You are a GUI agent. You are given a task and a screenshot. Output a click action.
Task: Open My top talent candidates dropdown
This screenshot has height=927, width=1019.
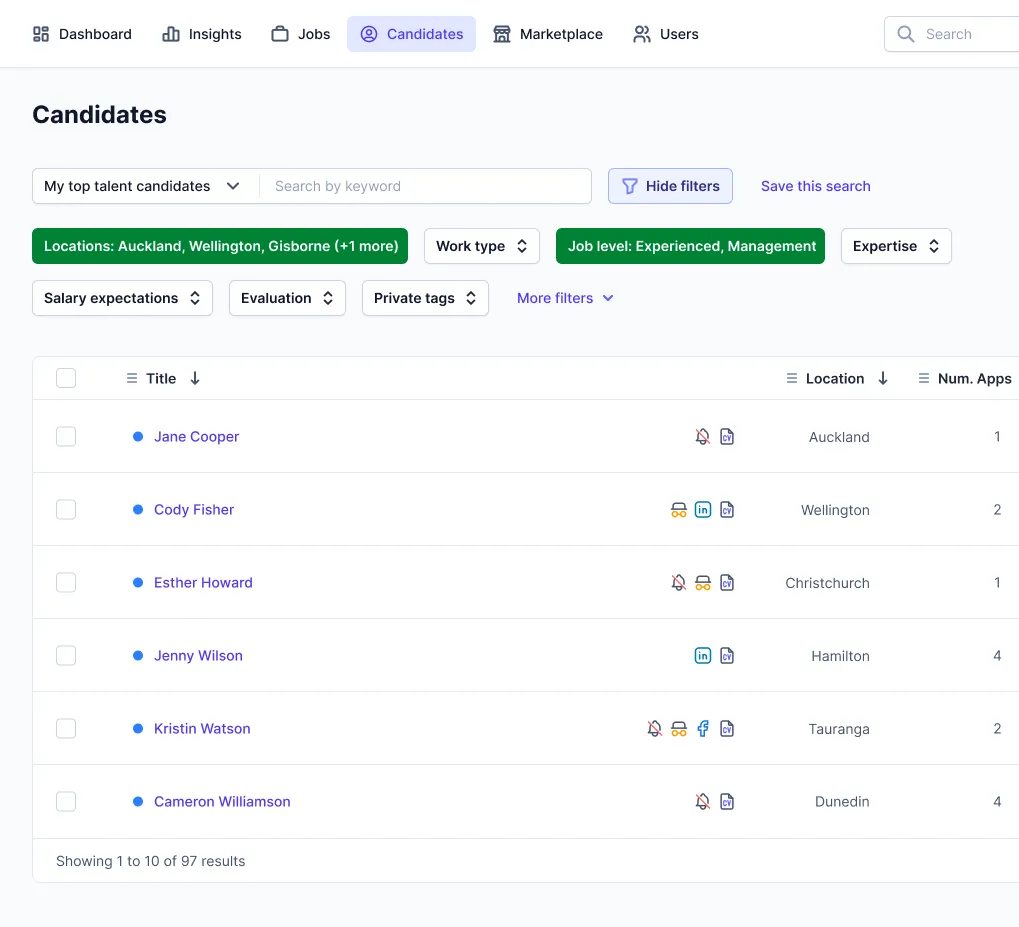click(x=142, y=186)
